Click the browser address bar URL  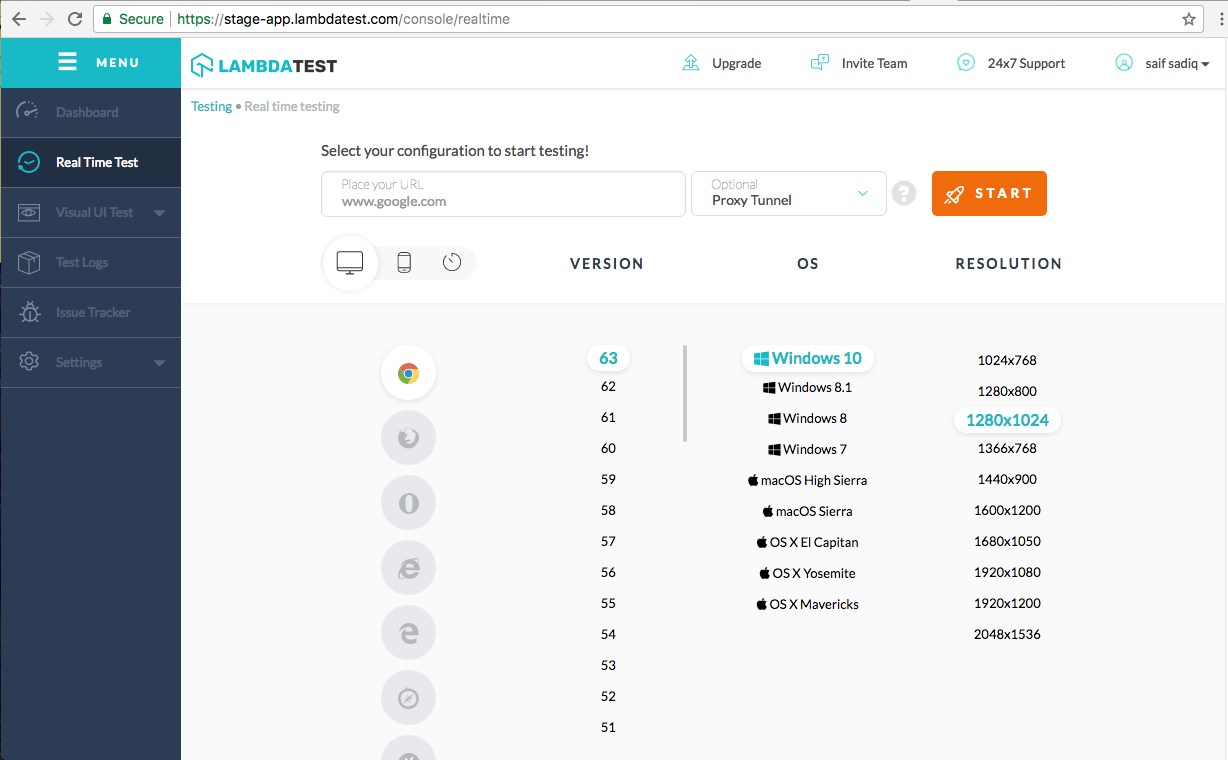click(x=343, y=19)
